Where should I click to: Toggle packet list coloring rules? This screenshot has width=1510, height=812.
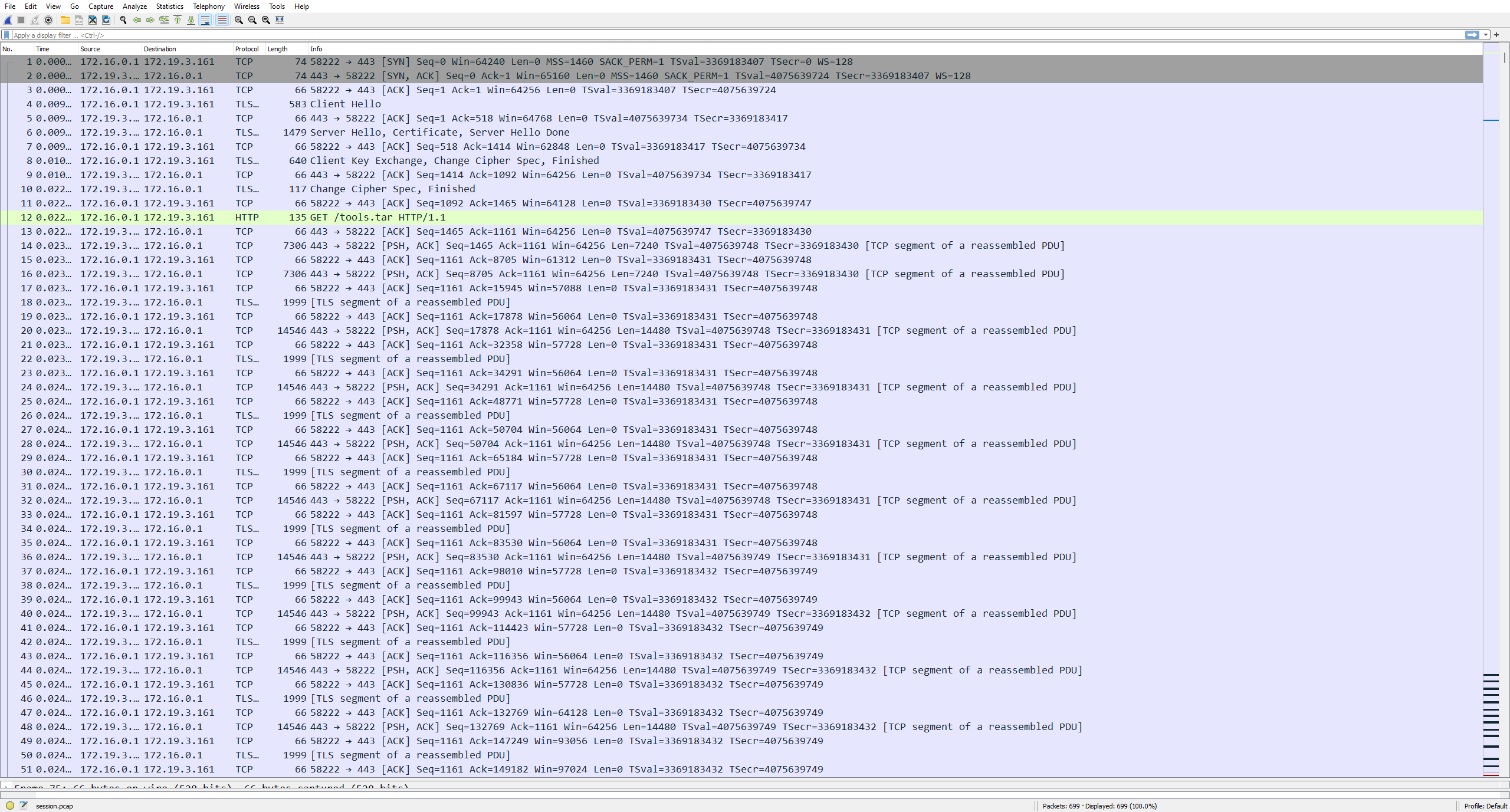click(222, 20)
